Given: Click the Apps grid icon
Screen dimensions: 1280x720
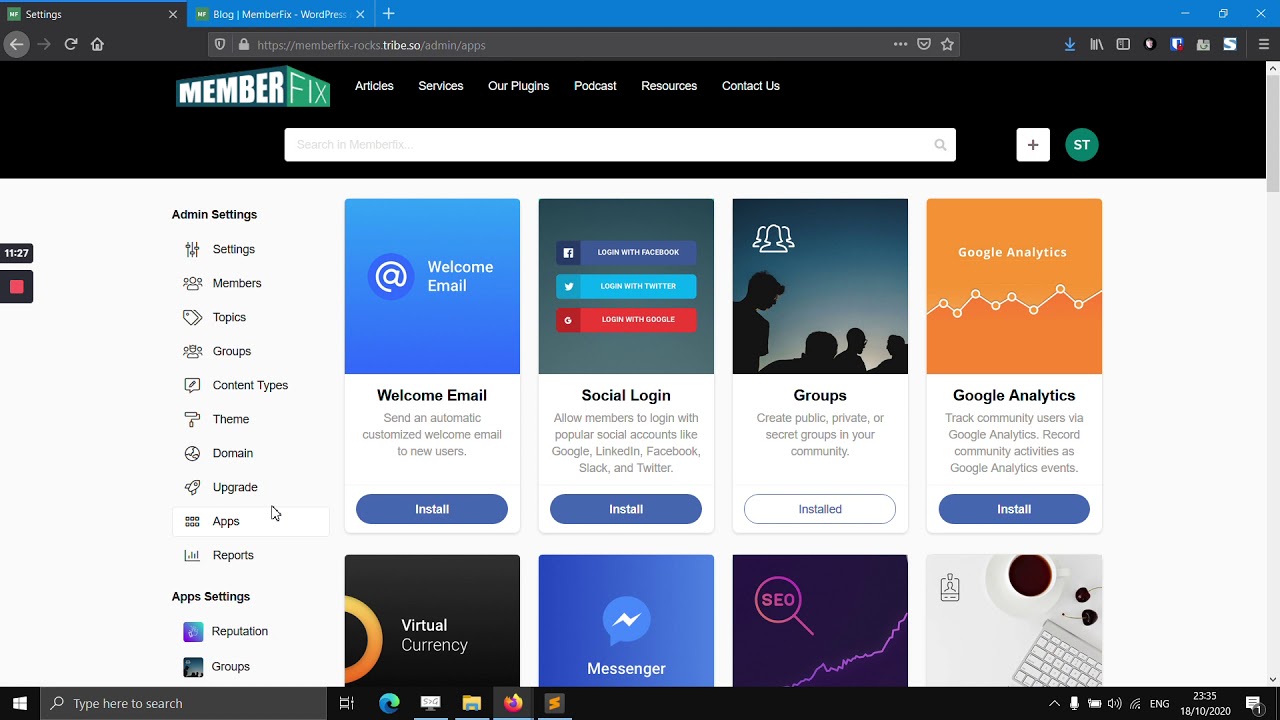Looking at the screenshot, I should click(192, 521).
